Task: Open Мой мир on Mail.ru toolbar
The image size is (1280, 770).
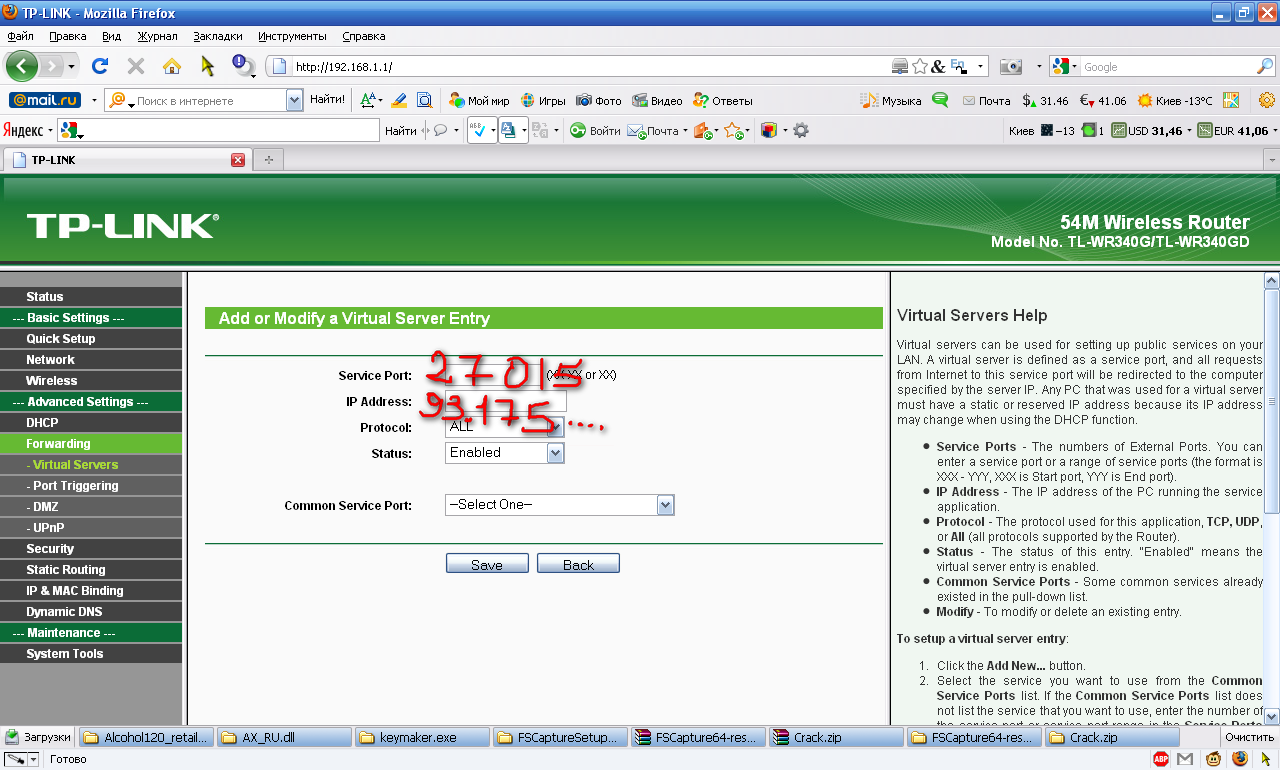Action: point(479,100)
